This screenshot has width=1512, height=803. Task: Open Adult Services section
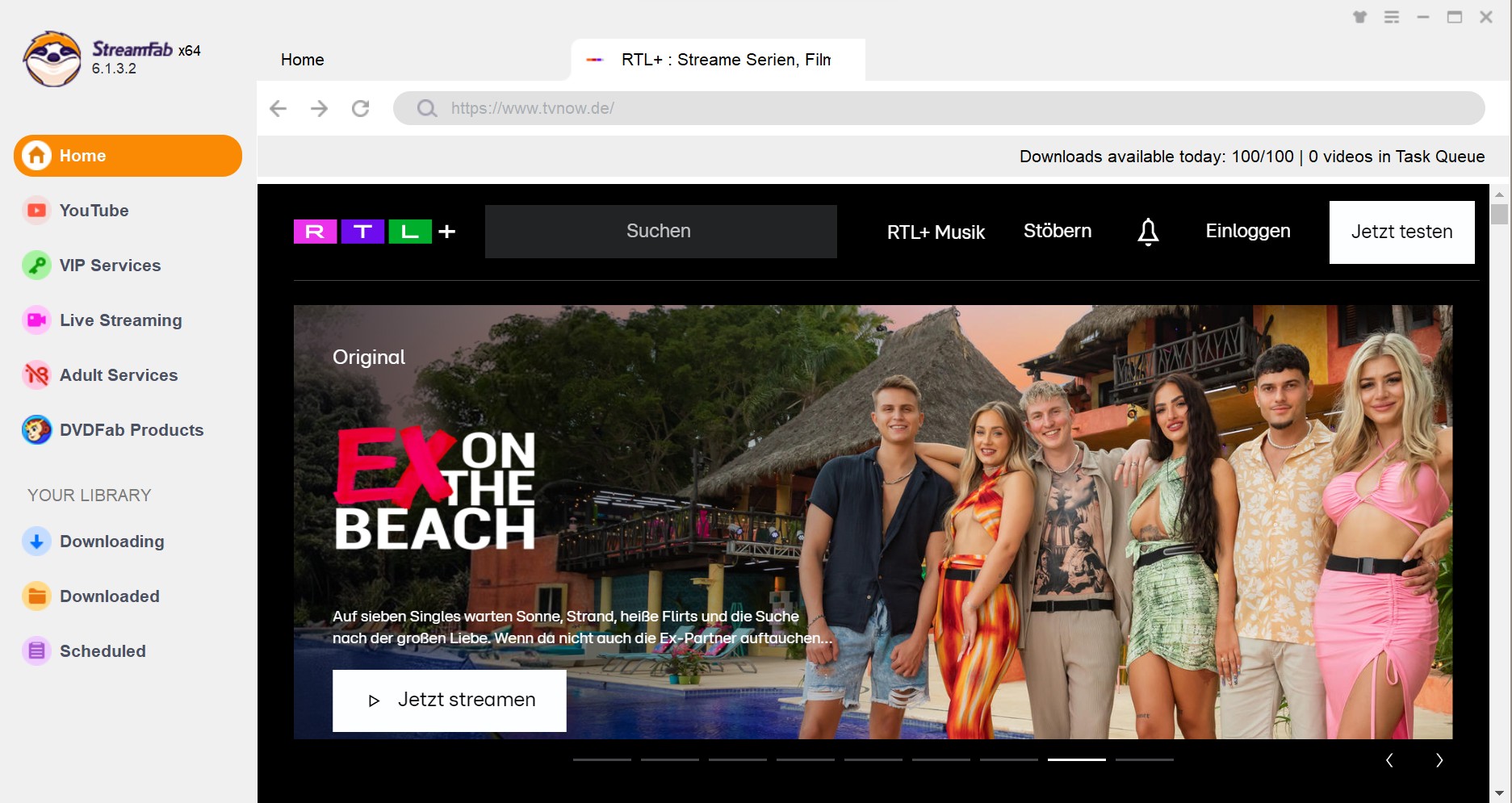point(128,375)
